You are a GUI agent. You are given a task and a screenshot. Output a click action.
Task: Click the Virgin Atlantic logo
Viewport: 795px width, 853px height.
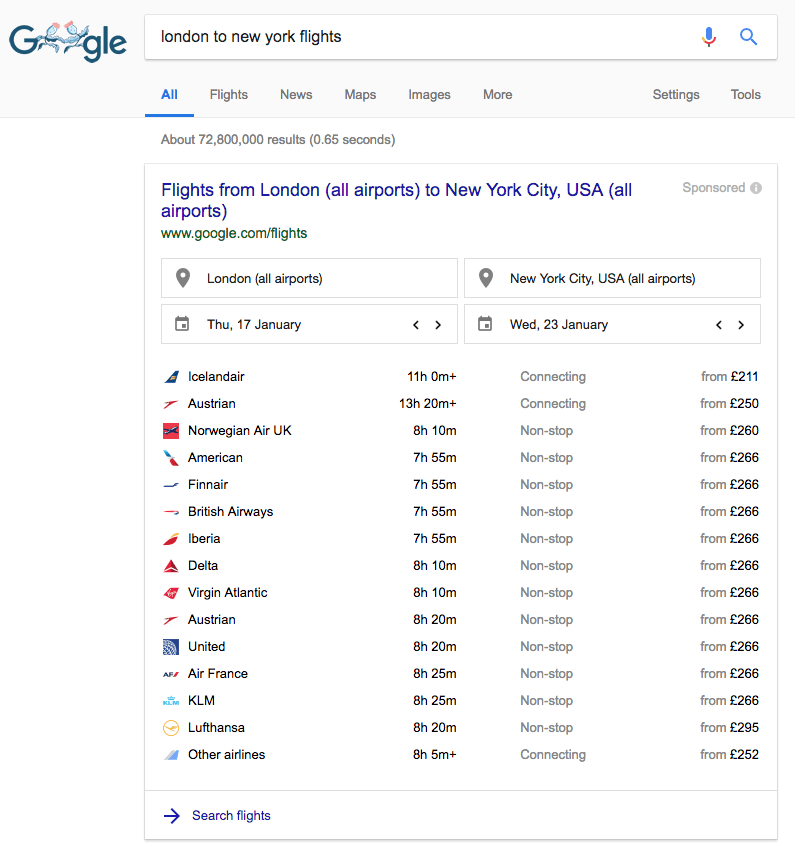point(171,593)
